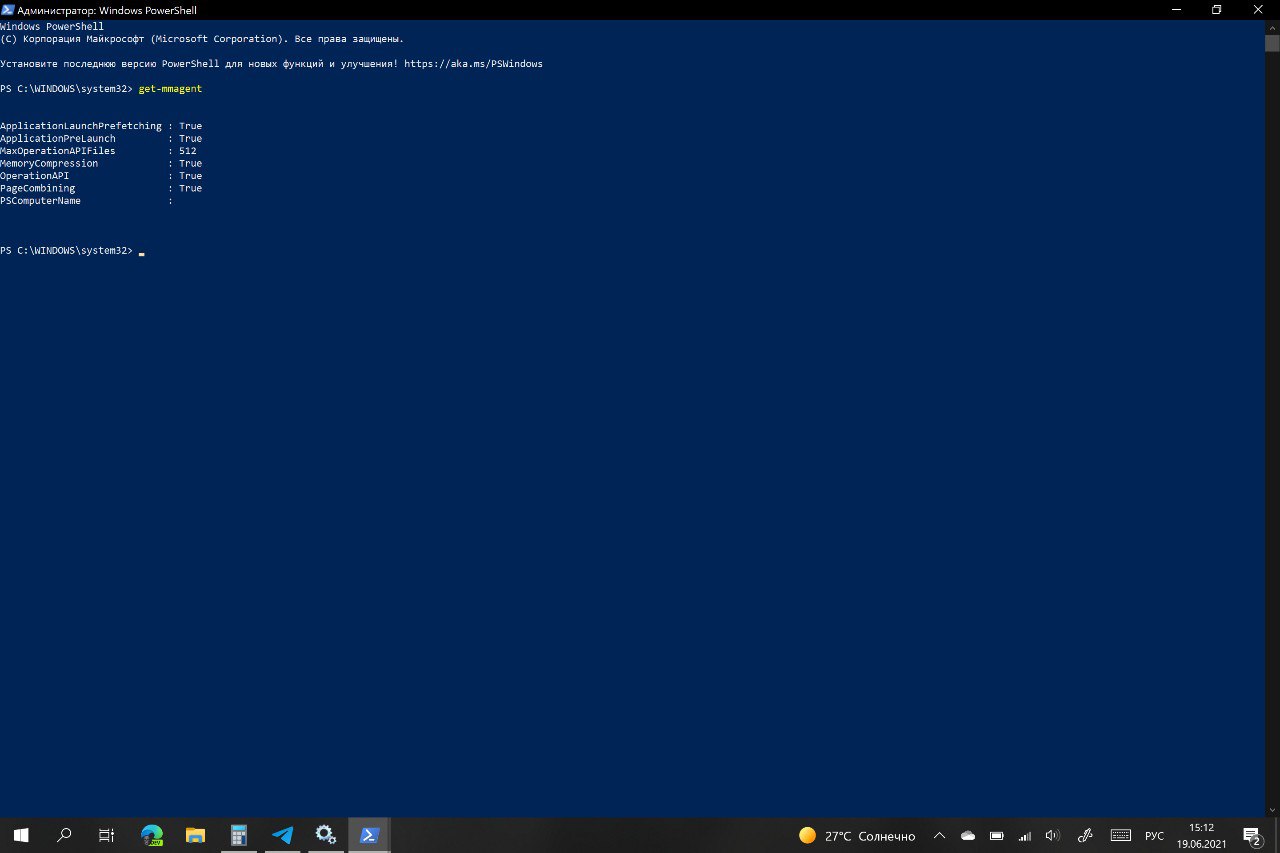This screenshot has width=1280, height=853.
Task: Open the Windows Start menu
Action: (20, 835)
